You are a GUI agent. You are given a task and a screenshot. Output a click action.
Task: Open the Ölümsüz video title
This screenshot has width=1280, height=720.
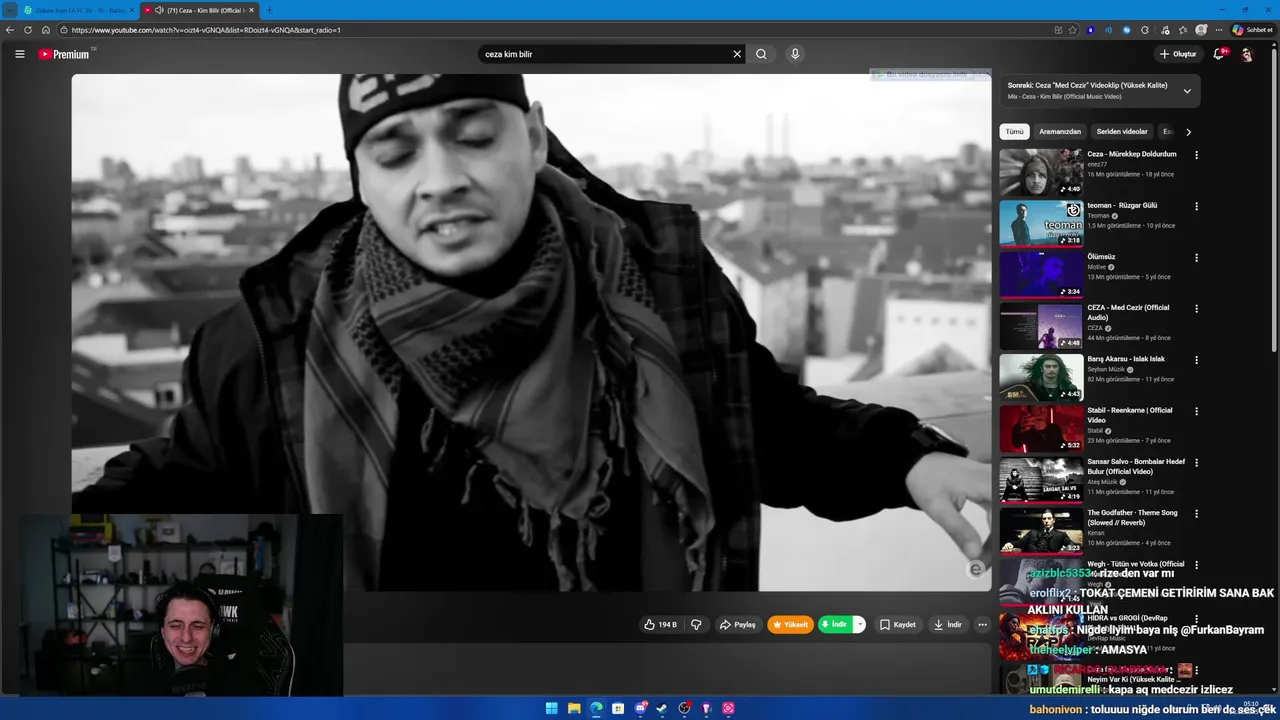click(1101, 257)
